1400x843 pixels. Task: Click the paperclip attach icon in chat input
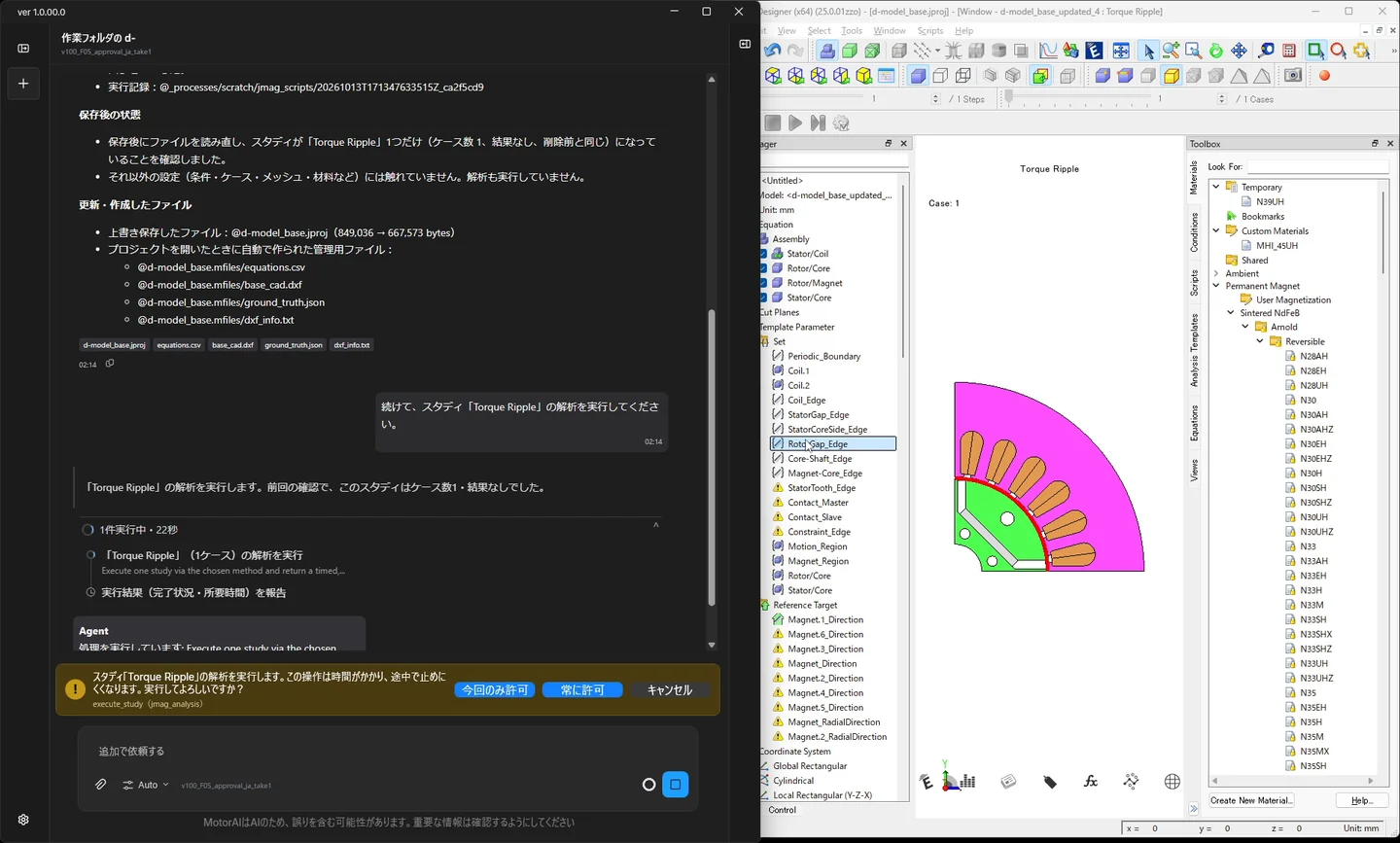pos(100,785)
